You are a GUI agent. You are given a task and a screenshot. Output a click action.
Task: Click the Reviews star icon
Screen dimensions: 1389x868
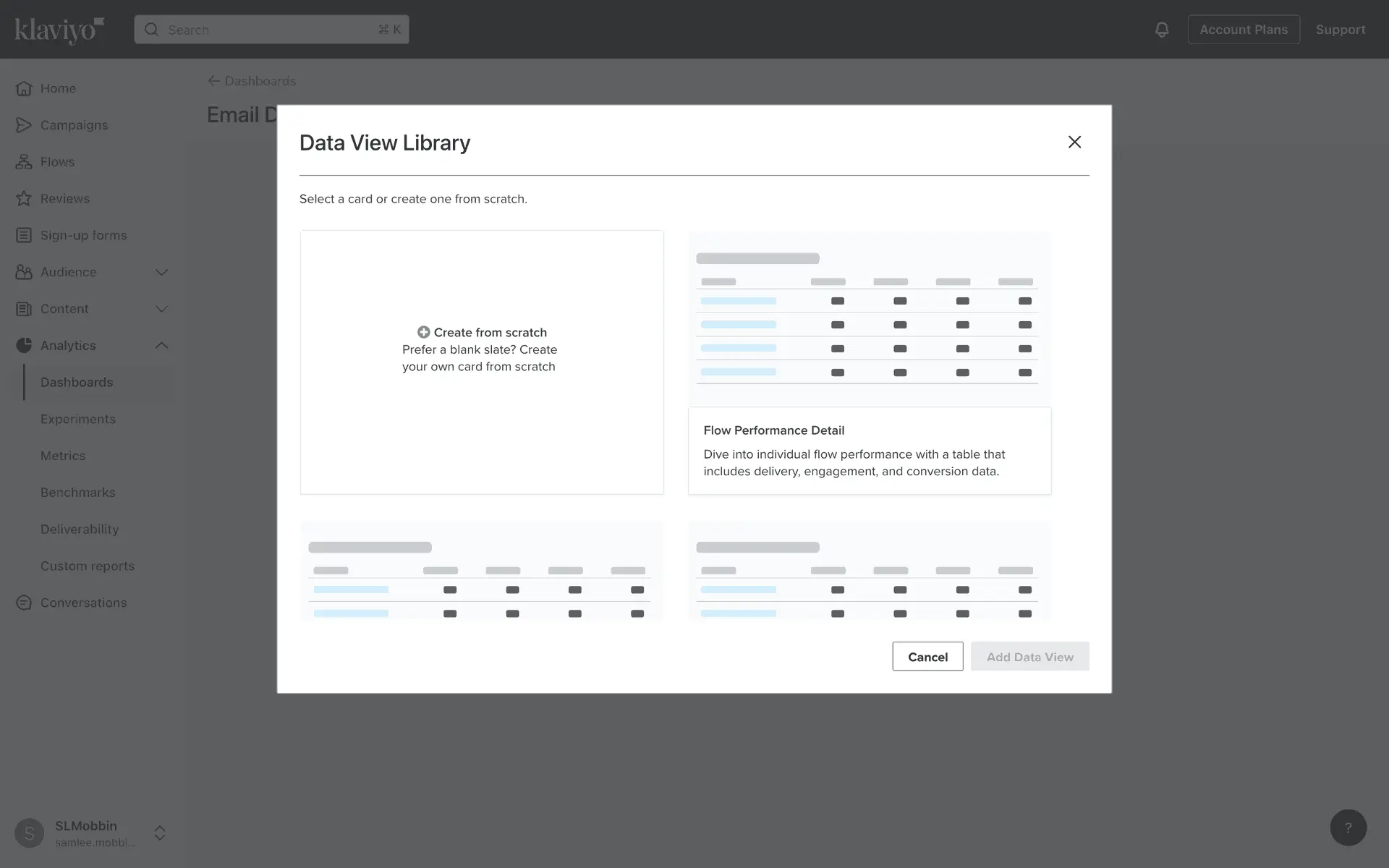pyautogui.click(x=24, y=198)
